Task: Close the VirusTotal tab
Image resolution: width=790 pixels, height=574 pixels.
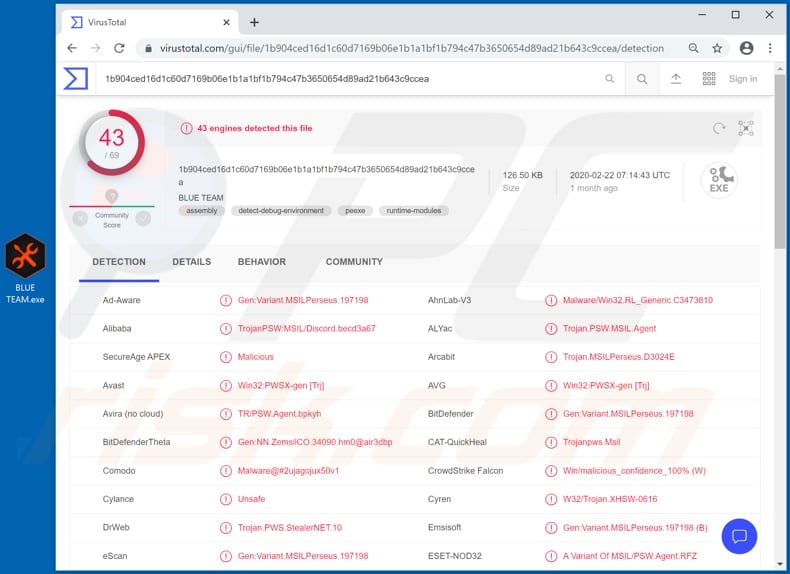Action: [227, 22]
